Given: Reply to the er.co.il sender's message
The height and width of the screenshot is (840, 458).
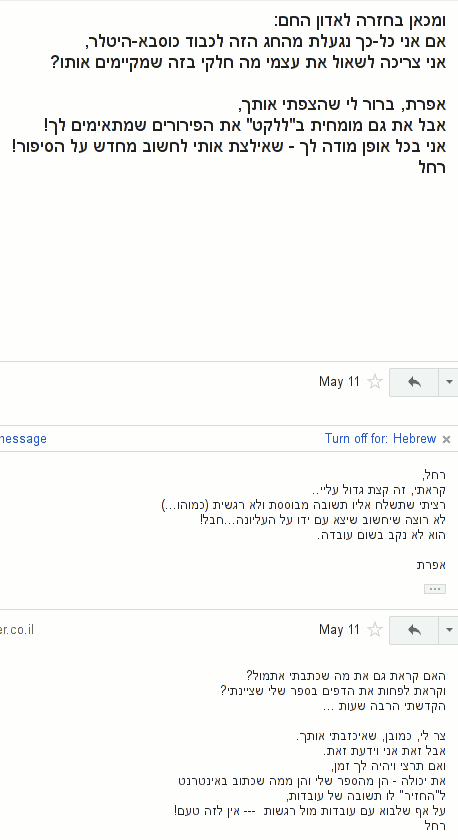Looking at the screenshot, I should (x=414, y=630).
